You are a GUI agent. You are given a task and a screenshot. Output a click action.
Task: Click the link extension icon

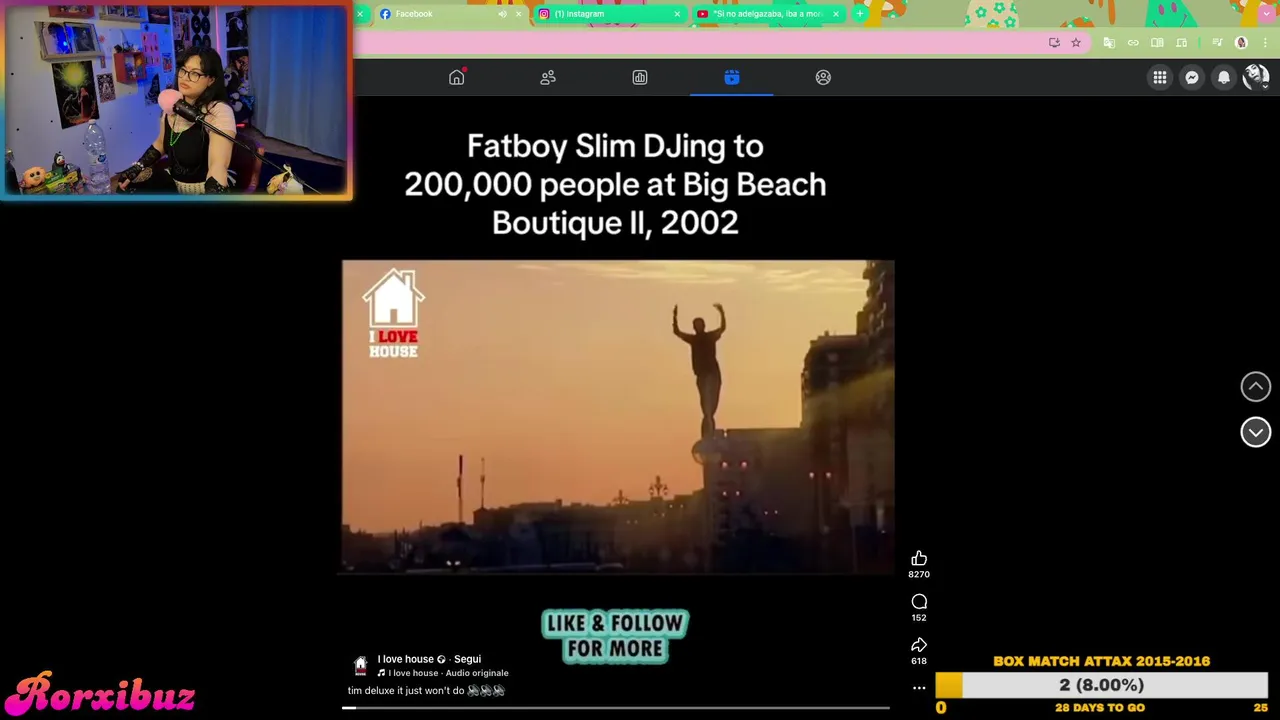1133,43
